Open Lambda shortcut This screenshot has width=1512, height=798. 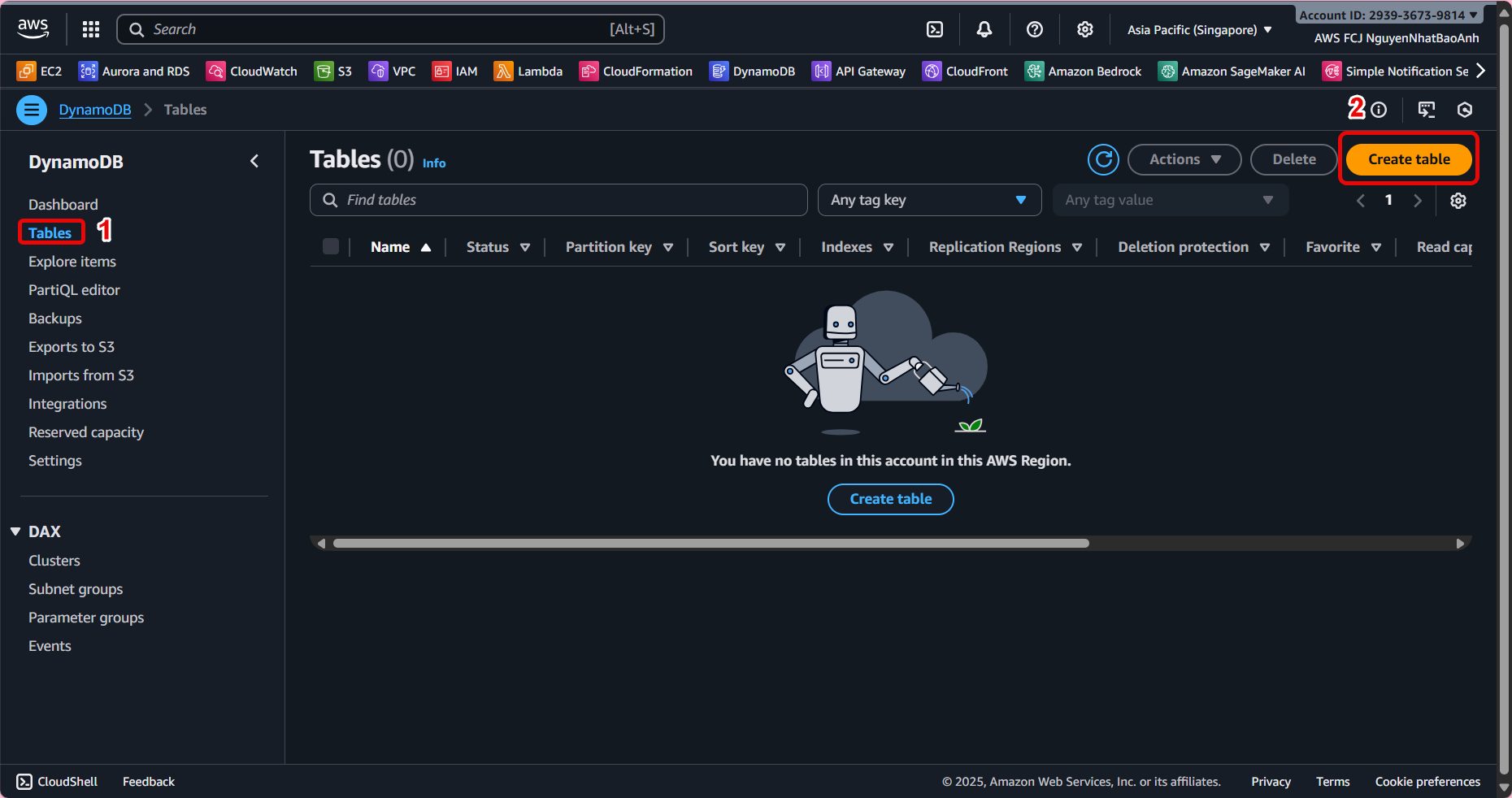click(528, 72)
